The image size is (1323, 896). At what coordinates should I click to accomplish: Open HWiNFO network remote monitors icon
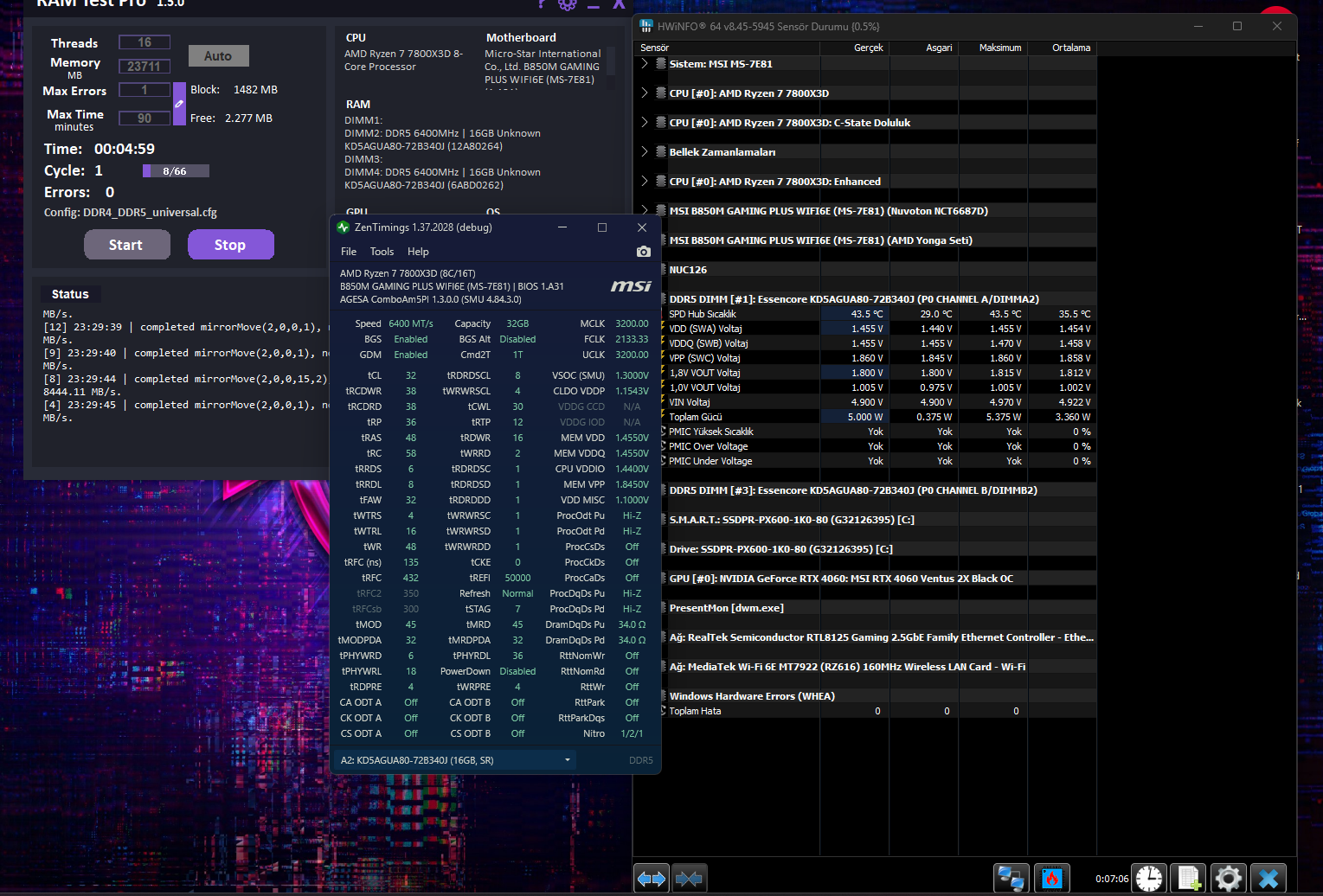(1011, 879)
